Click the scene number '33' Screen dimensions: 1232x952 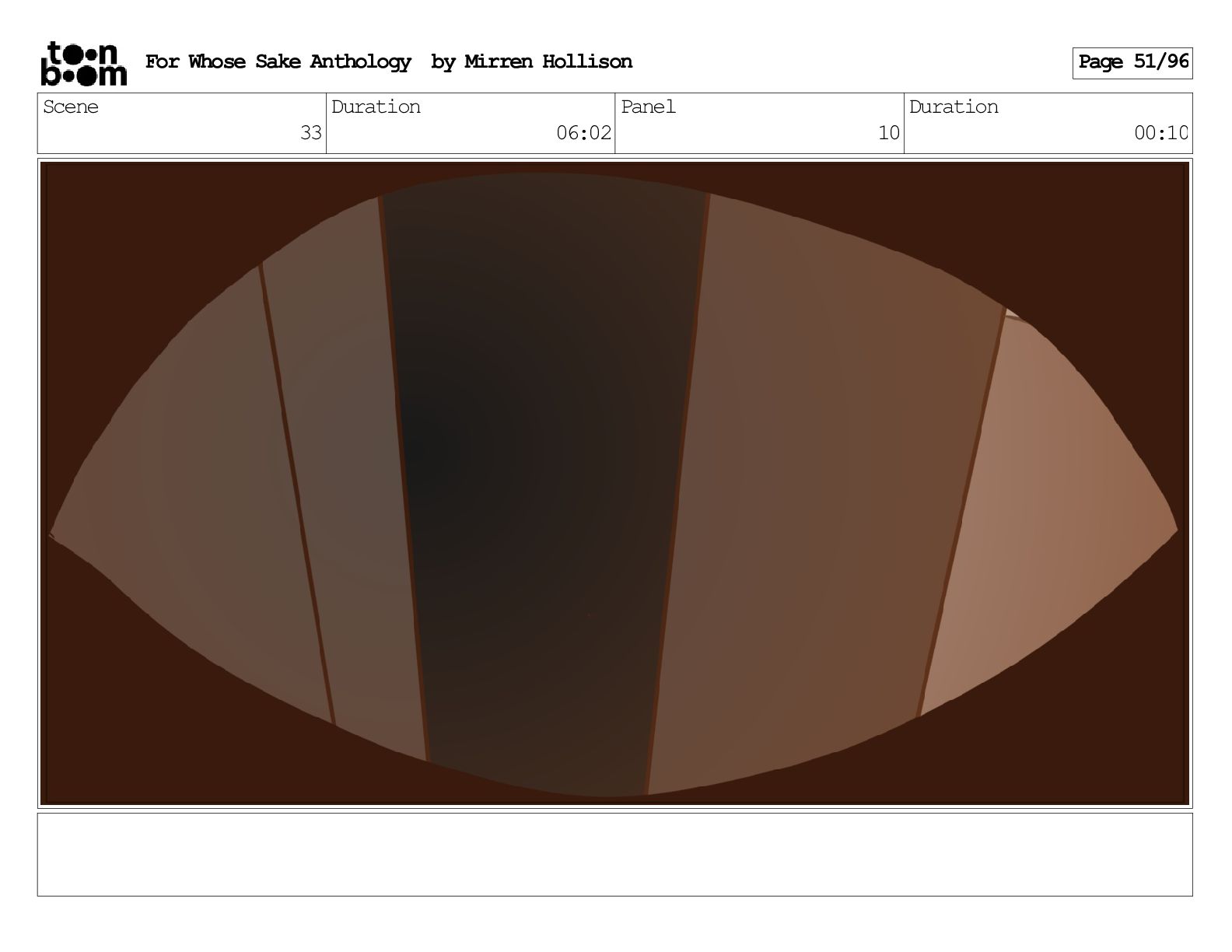[311, 133]
